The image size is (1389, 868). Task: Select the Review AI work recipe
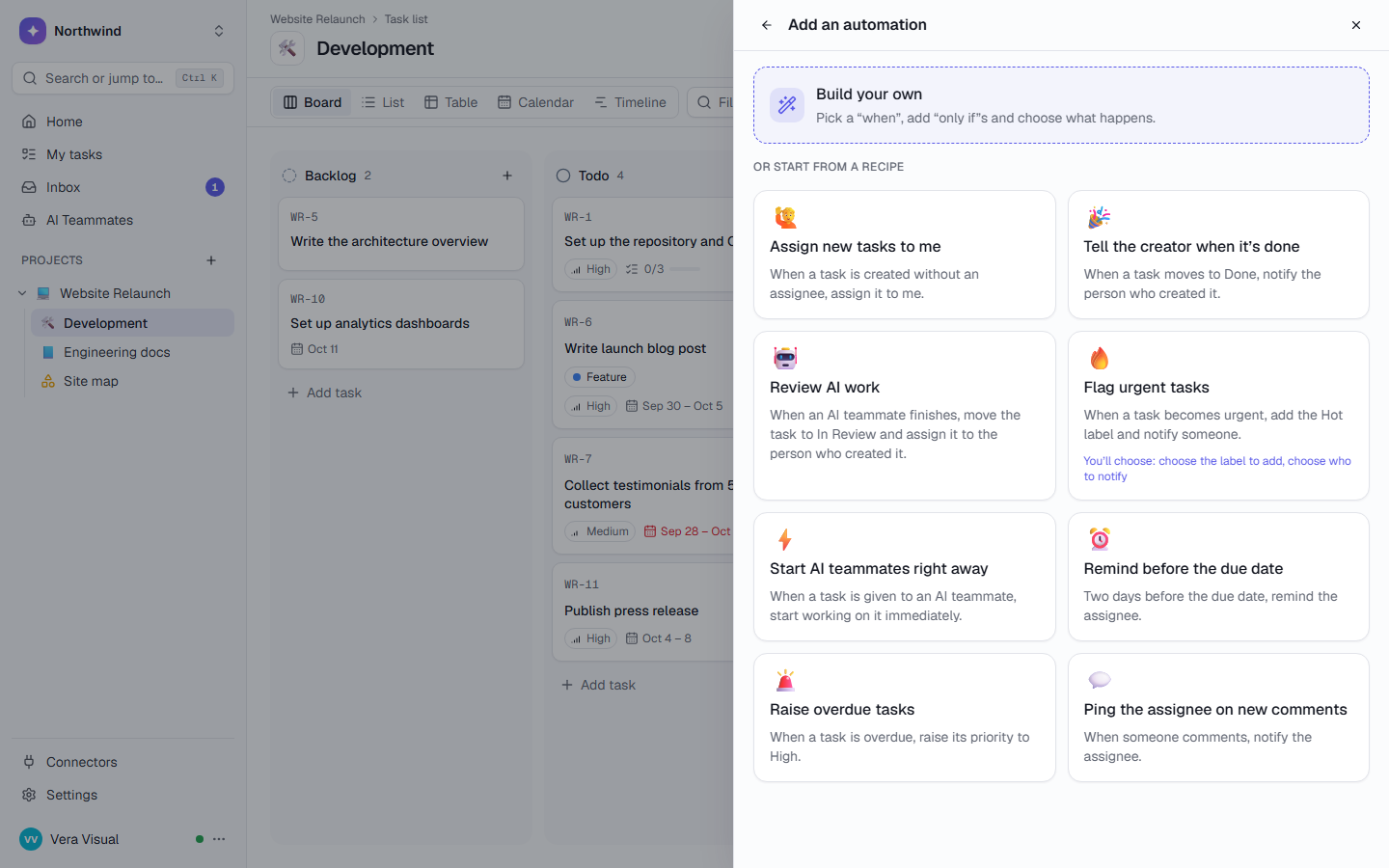[905, 416]
